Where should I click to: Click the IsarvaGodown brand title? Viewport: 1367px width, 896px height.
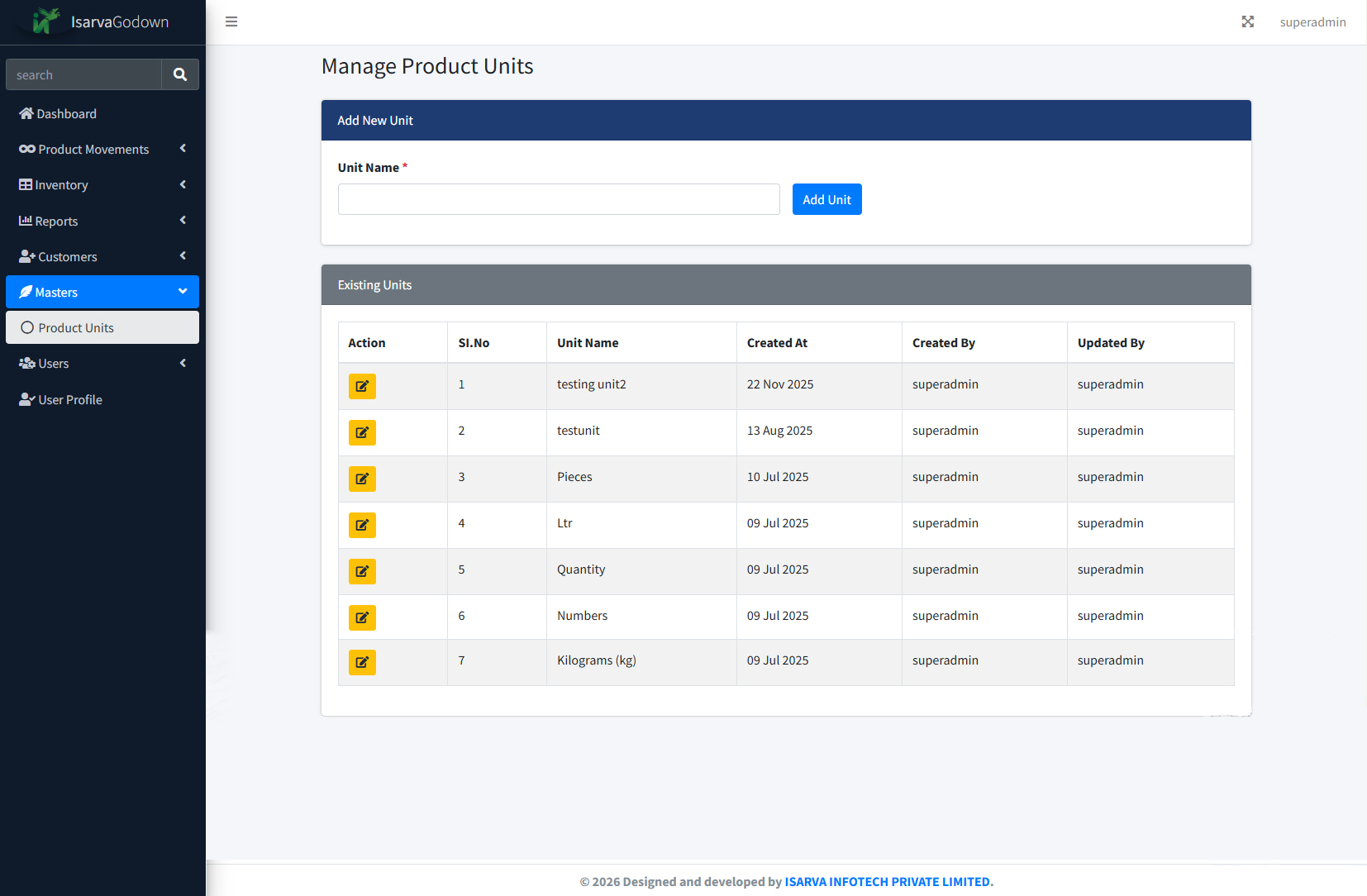tap(120, 22)
